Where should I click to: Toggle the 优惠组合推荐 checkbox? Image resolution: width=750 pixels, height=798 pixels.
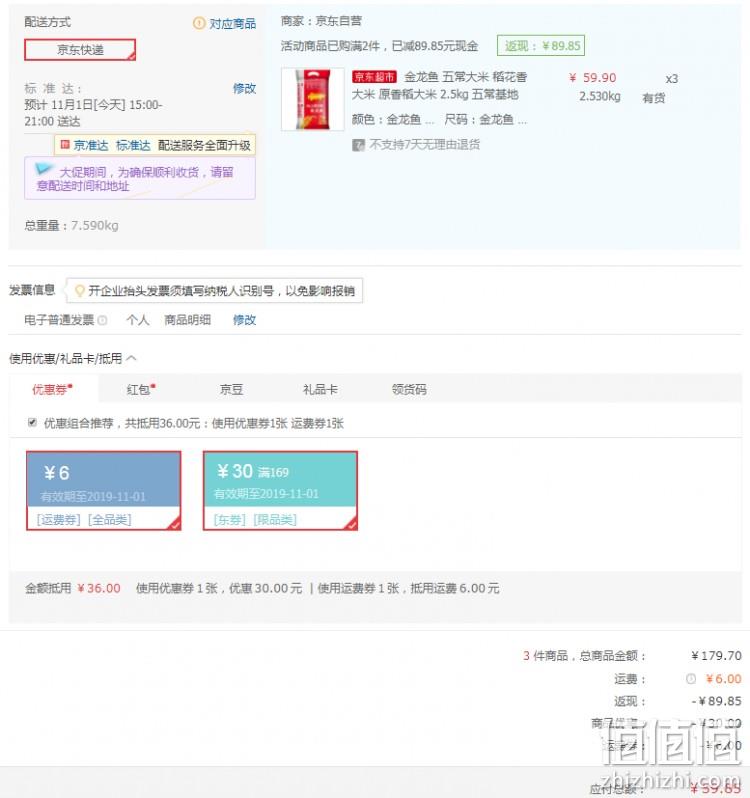33,422
